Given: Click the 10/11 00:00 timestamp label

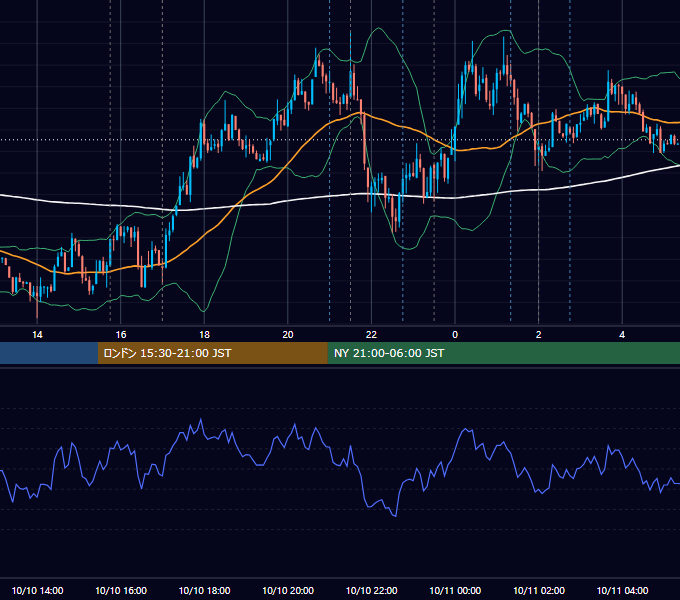Looking at the screenshot, I should (455, 590).
